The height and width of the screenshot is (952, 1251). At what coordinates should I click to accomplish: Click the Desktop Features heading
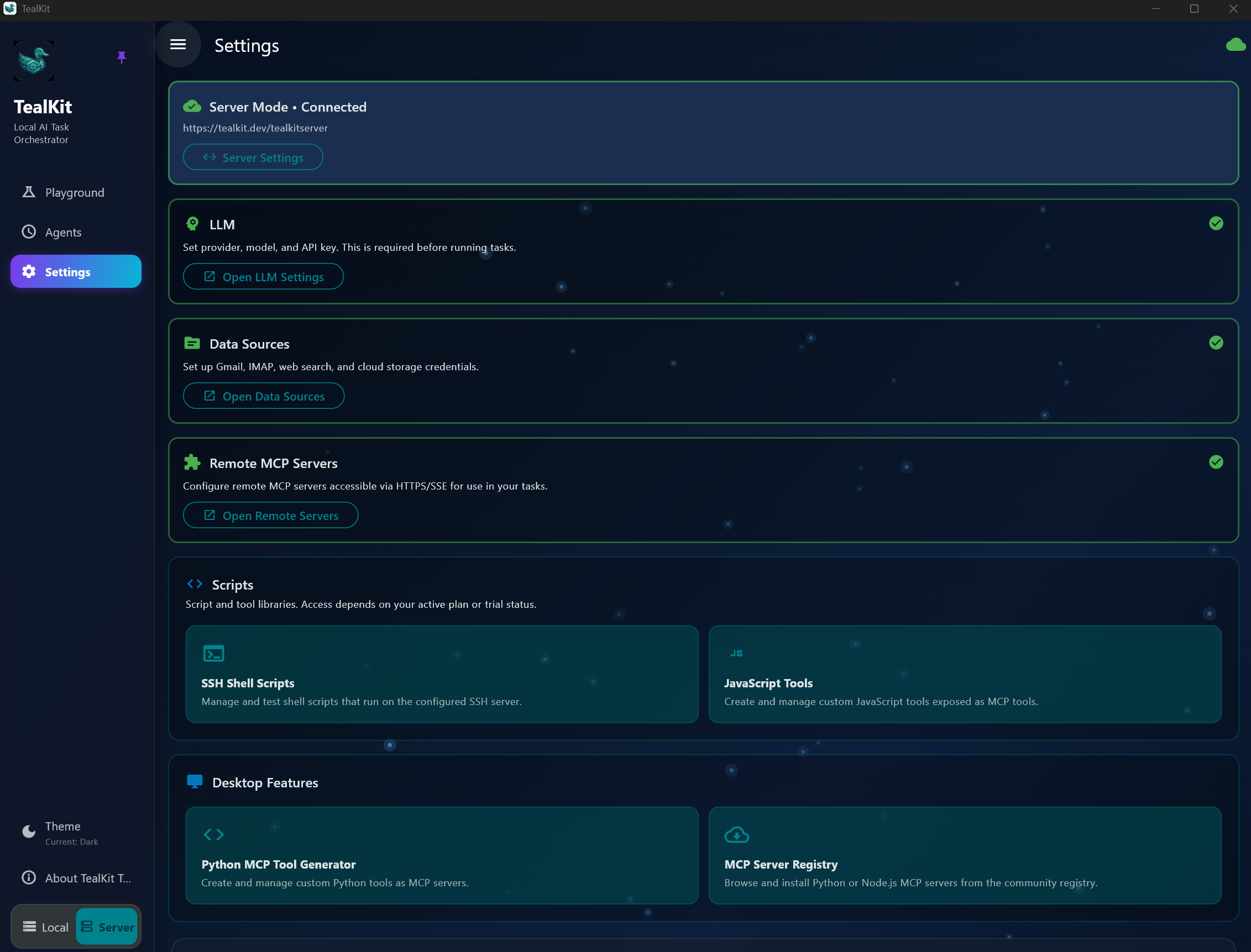[265, 782]
